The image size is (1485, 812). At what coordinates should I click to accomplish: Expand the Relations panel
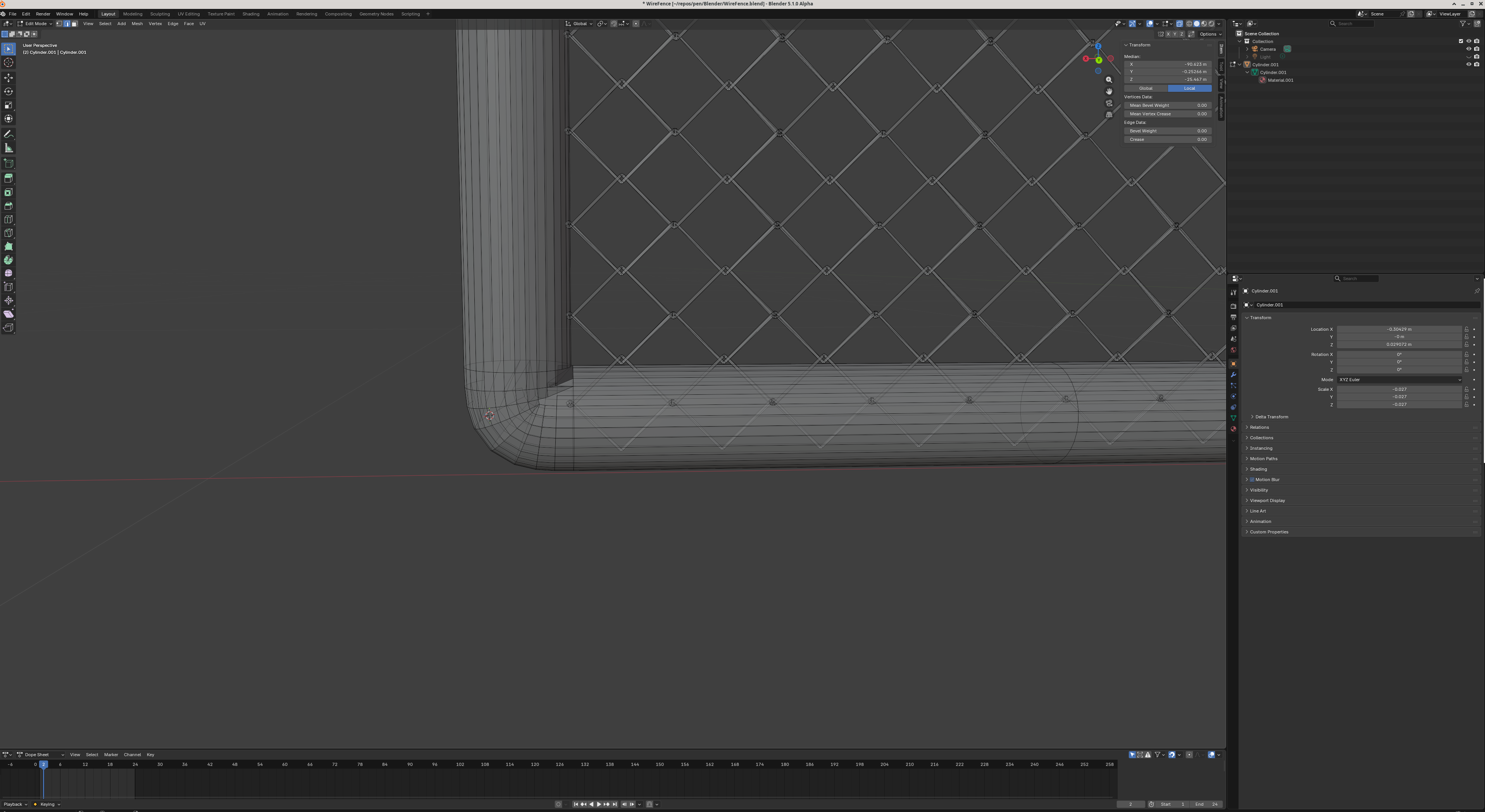click(x=1259, y=427)
